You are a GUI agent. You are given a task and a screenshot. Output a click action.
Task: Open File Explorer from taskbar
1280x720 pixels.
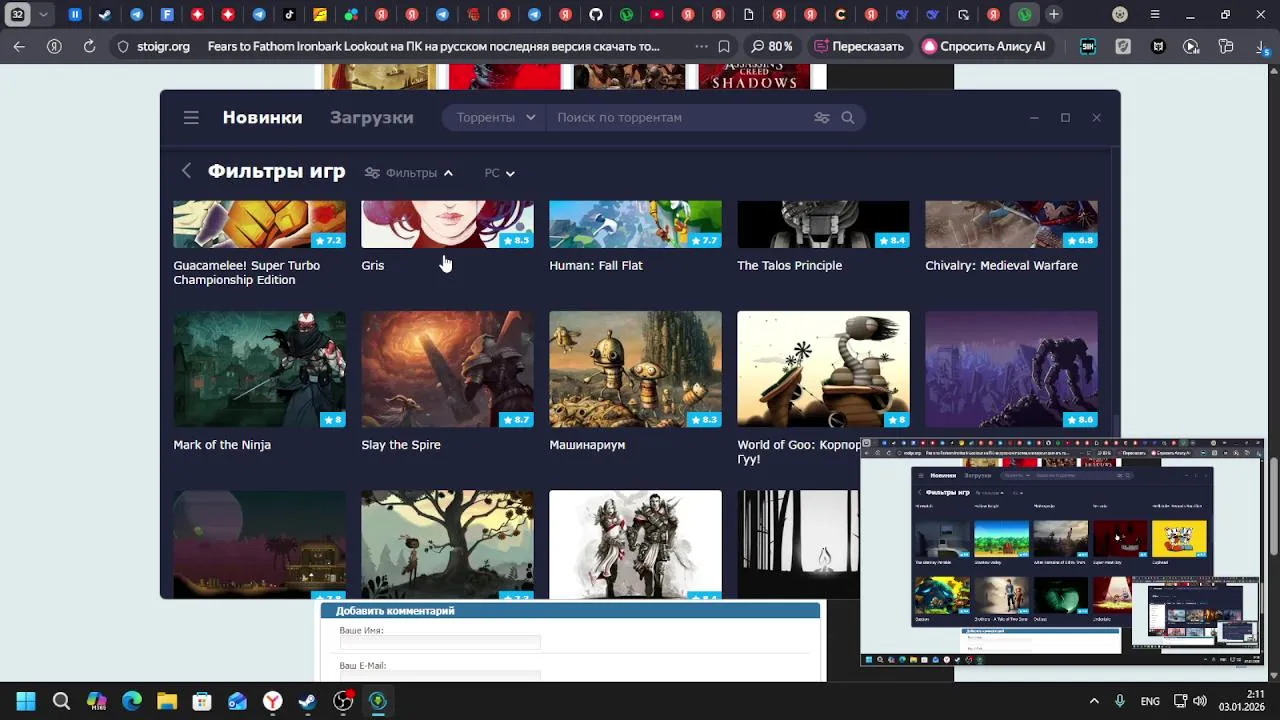coord(167,701)
